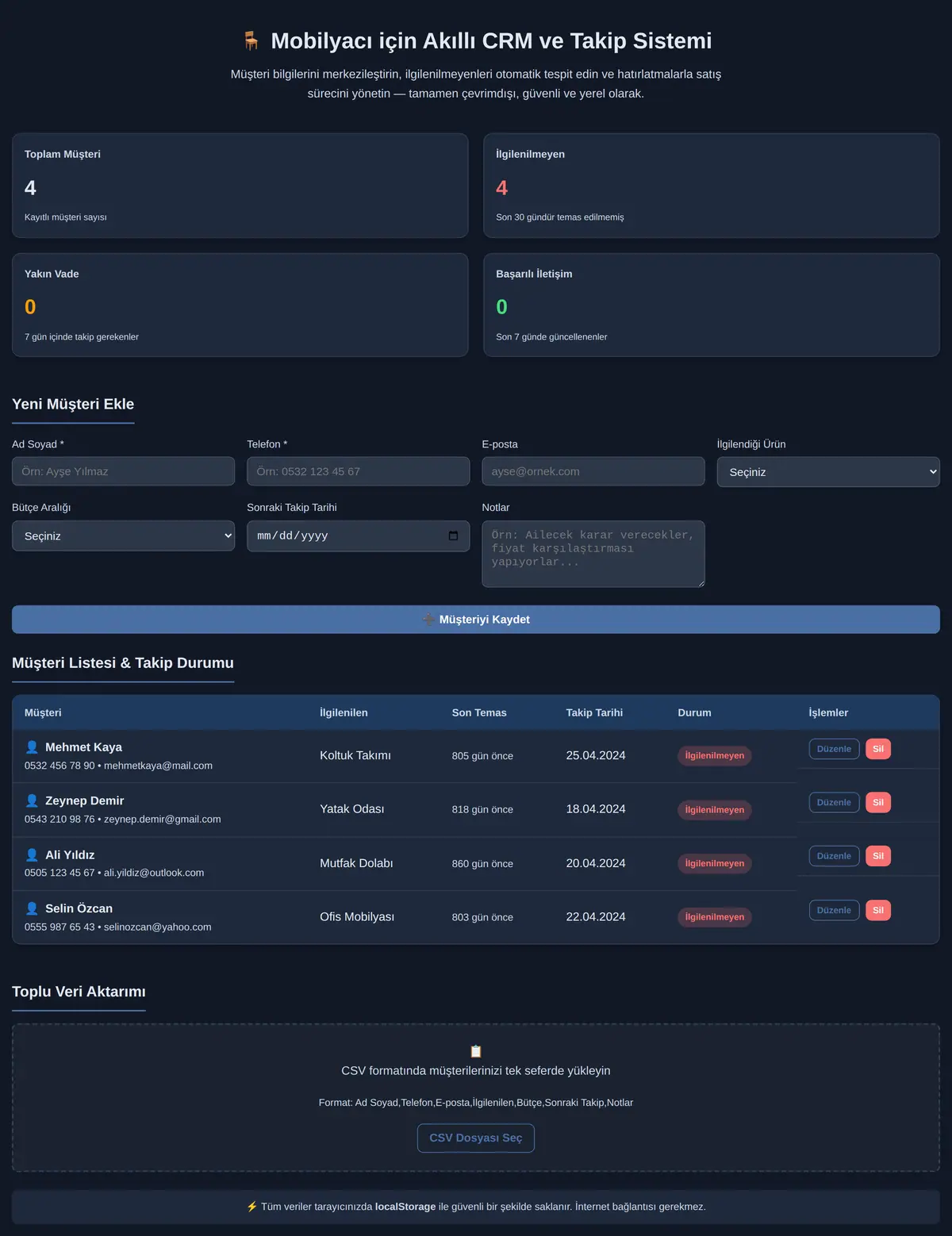Click the Takip Tarihi column header
Screen dimensions: 952x1236
point(594,712)
